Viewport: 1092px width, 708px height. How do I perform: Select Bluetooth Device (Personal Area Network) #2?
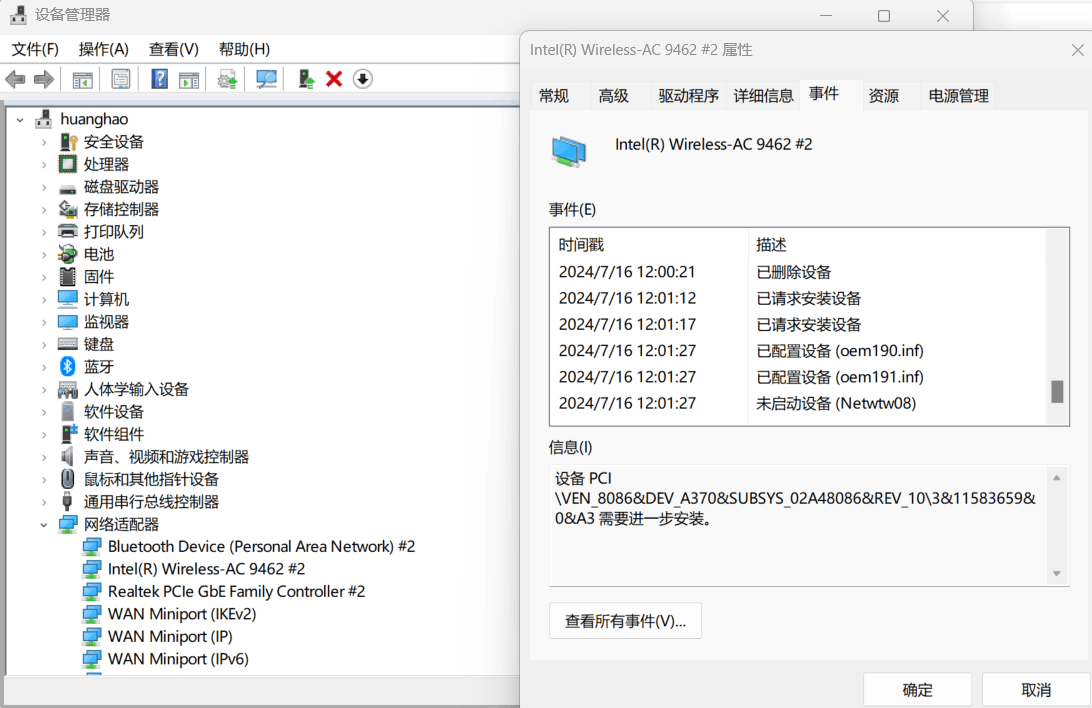261,546
